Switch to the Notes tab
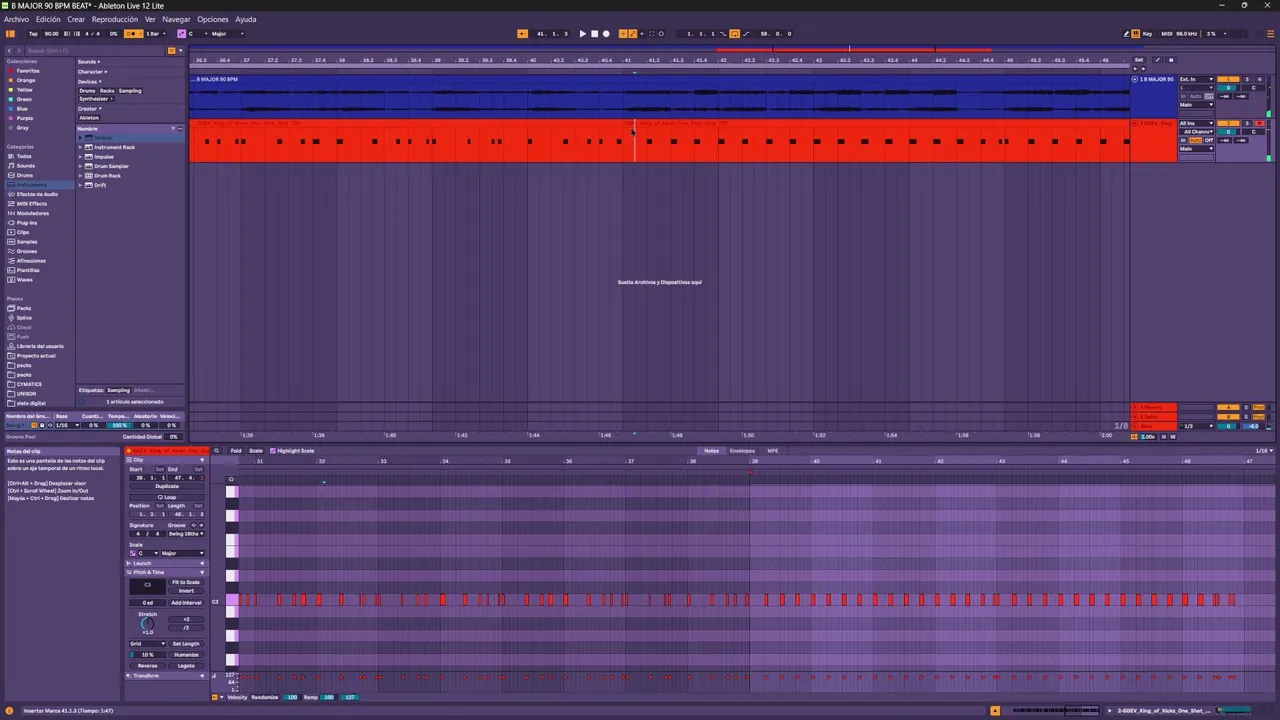Image resolution: width=1280 pixels, height=720 pixels. pyautogui.click(x=711, y=451)
